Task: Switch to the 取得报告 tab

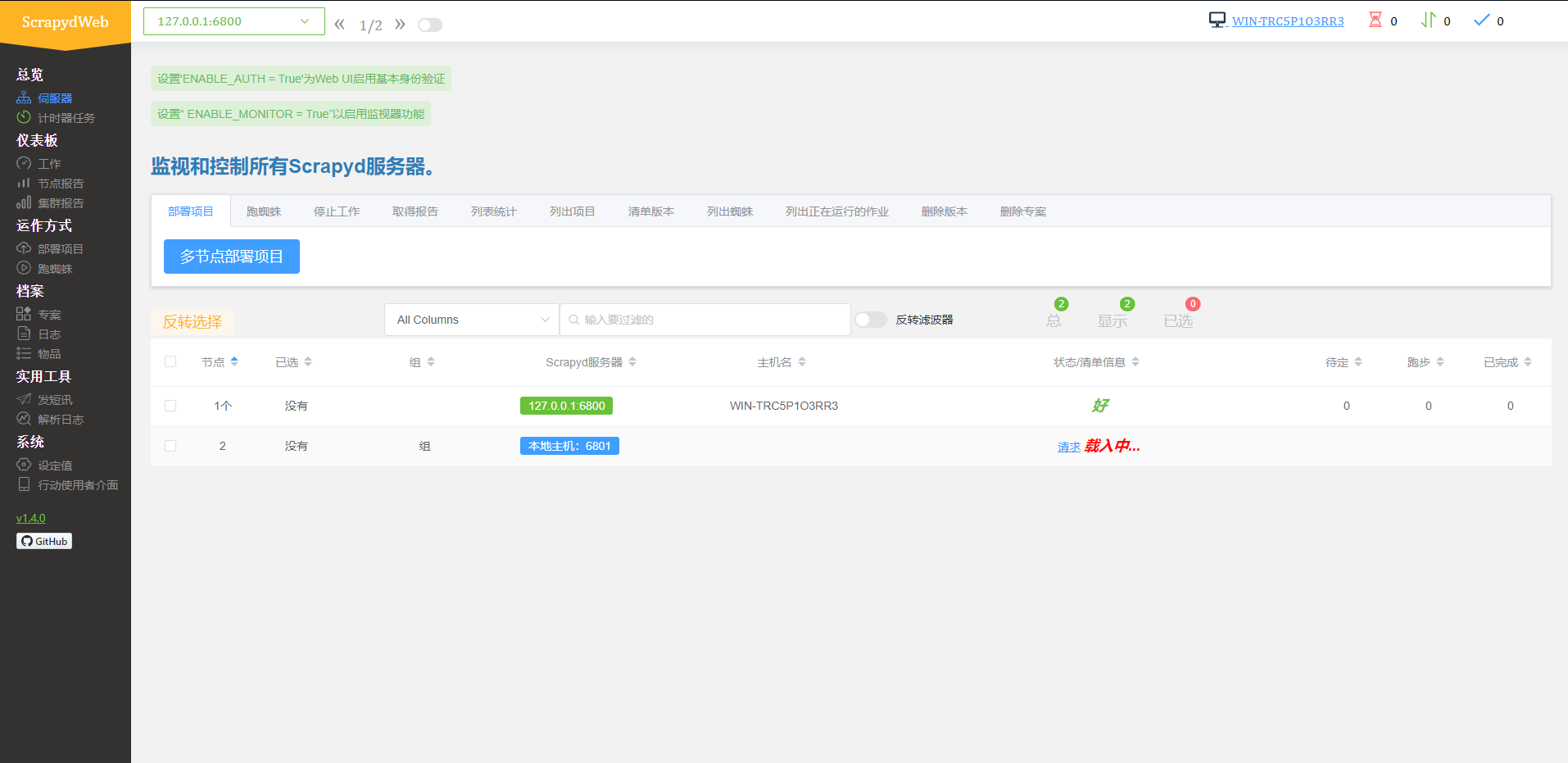Action: (x=415, y=211)
